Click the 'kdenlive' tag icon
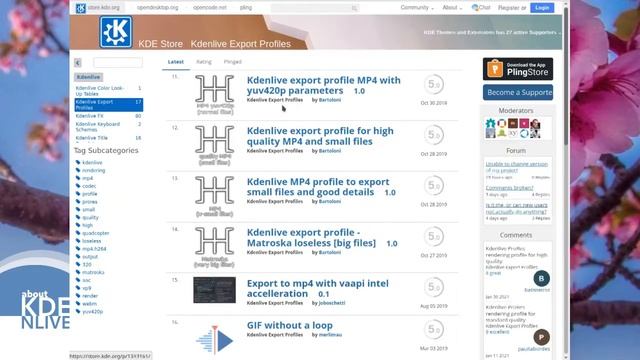Image resolution: width=640 pixels, height=360 pixels. [x=78, y=162]
